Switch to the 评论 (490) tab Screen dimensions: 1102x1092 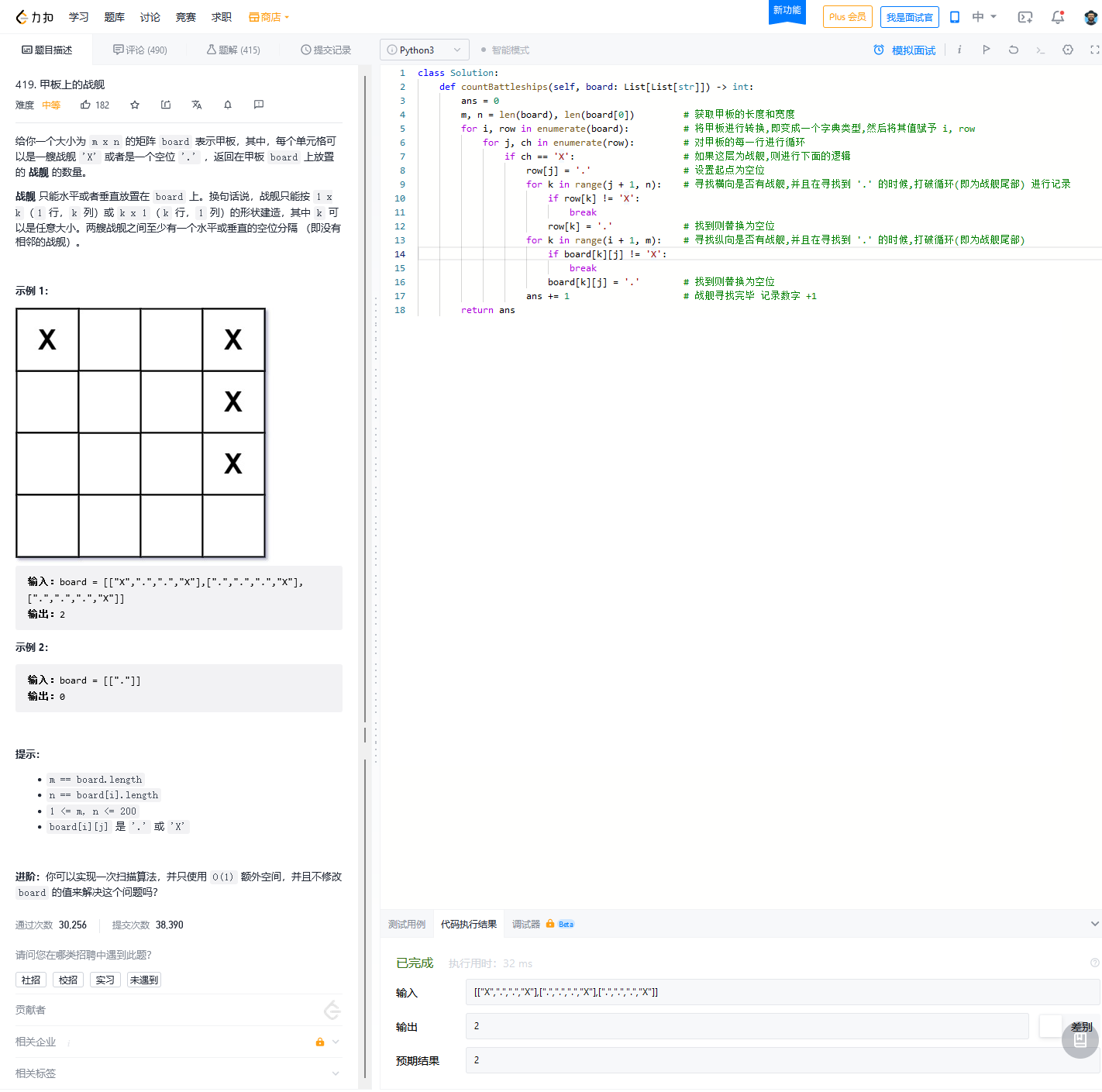pyautogui.click(x=140, y=50)
